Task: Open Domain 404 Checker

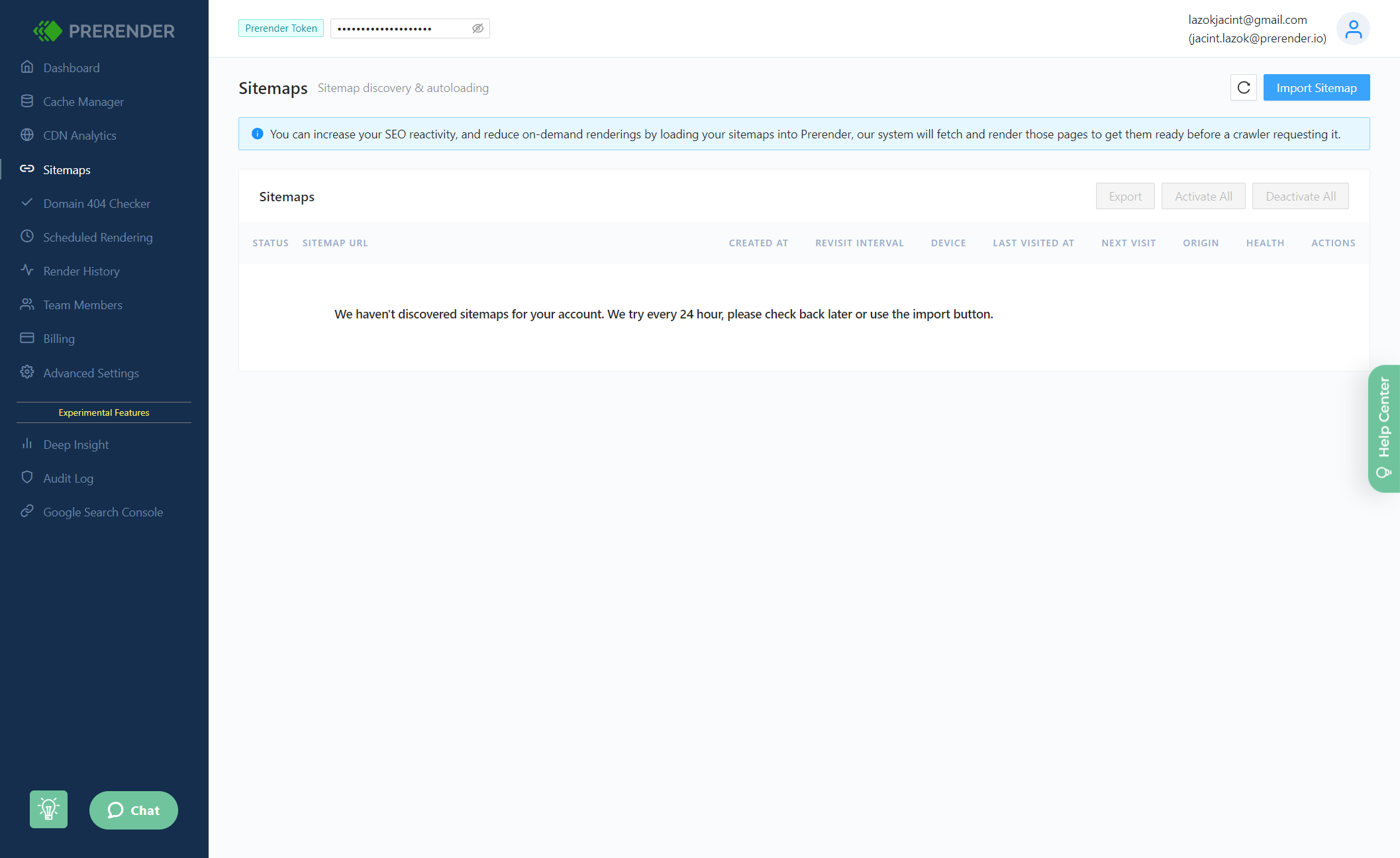Action: 97,203
